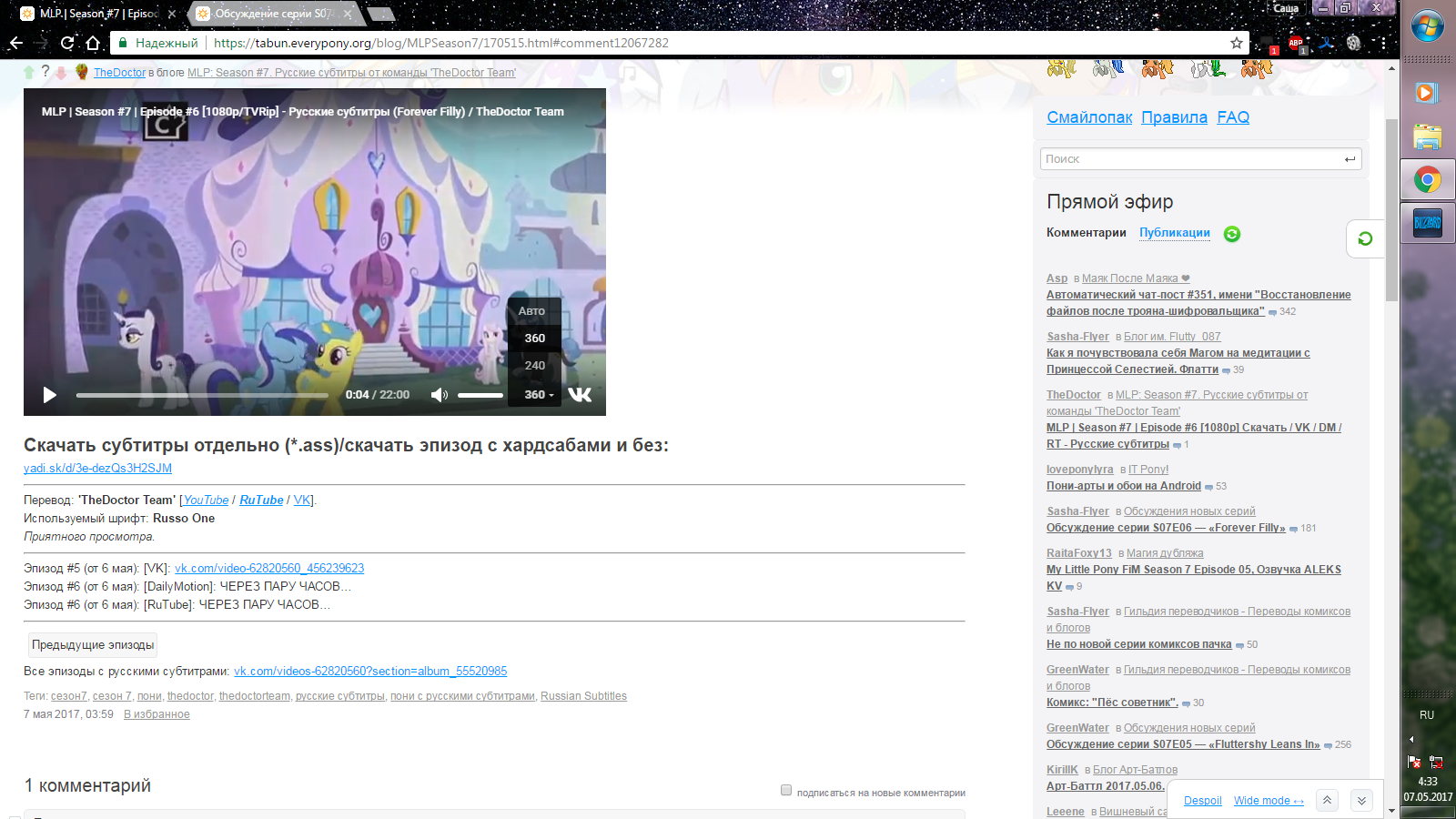Image resolution: width=1456 pixels, height=819 pixels.
Task: Switch the RU keyboard language indicator
Action: (x=1427, y=715)
